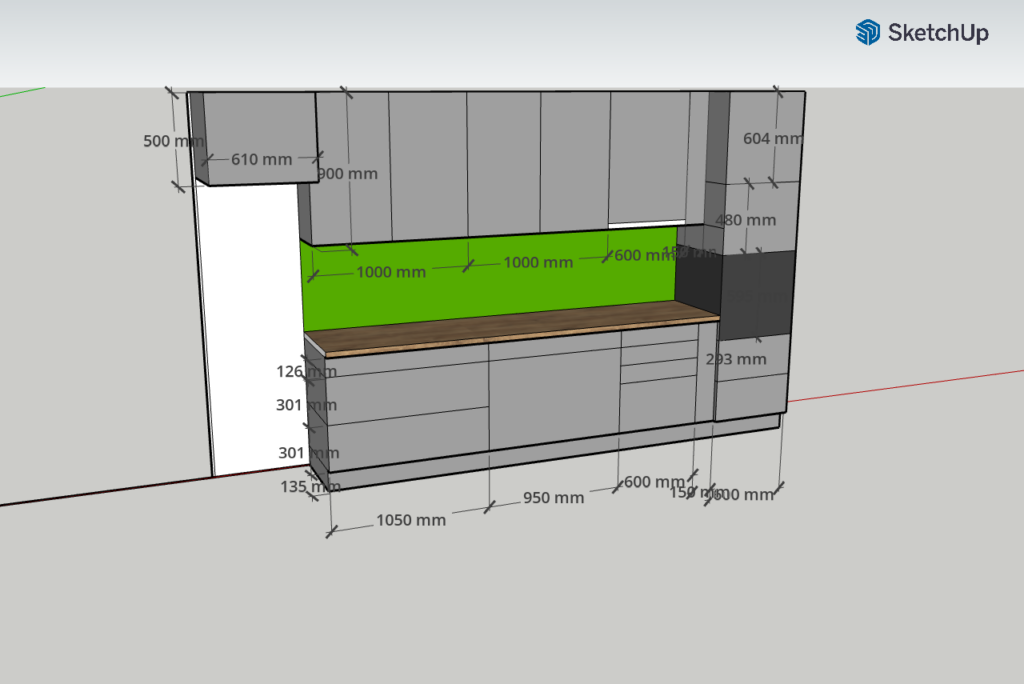The height and width of the screenshot is (684, 1024).
Task: Select the 126 mm dimension label
Action: point(305,372)
